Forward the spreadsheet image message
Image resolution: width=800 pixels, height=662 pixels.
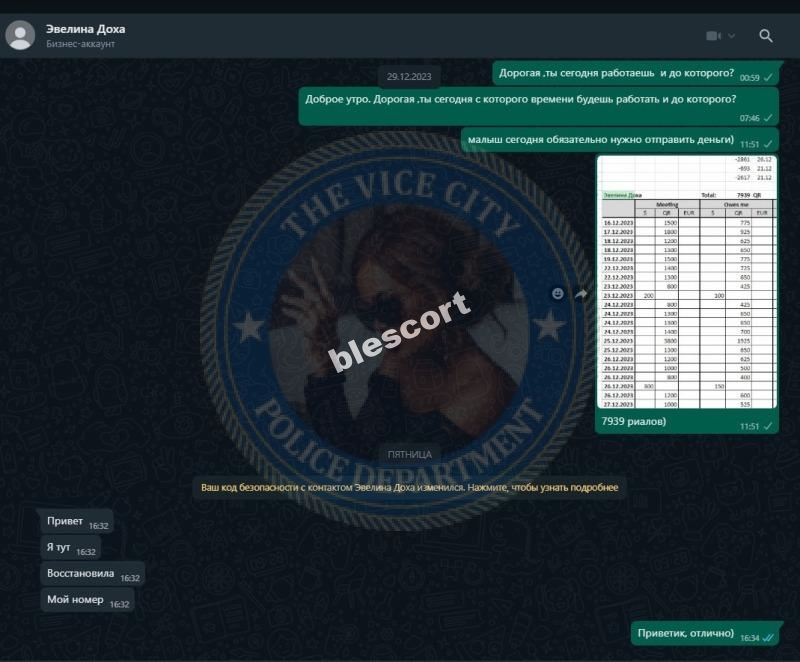click(581, 293)
